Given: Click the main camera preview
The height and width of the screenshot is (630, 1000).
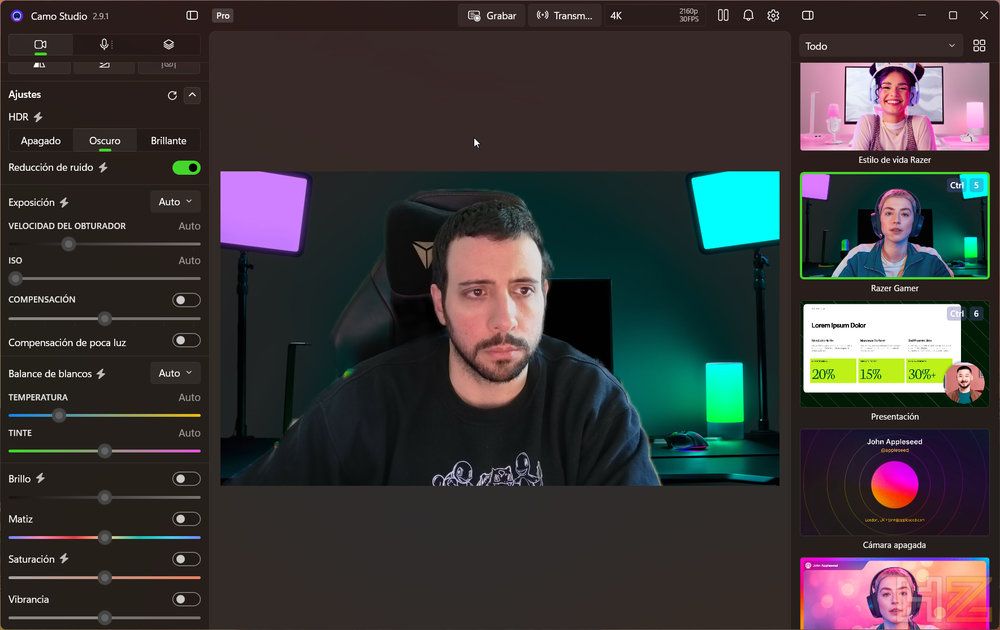Looking at the screenshot, I should (500, 328).
